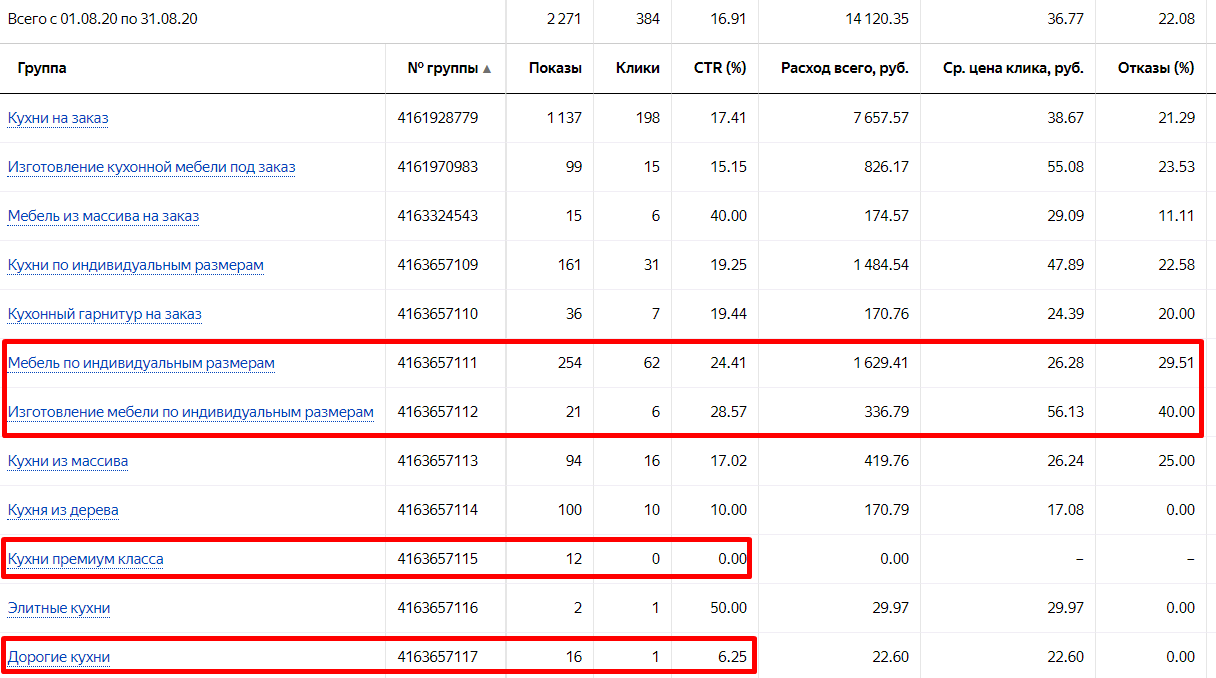Select spend value 7 657.57
This screenshot has width=1216, height=678.
point(880,118)
